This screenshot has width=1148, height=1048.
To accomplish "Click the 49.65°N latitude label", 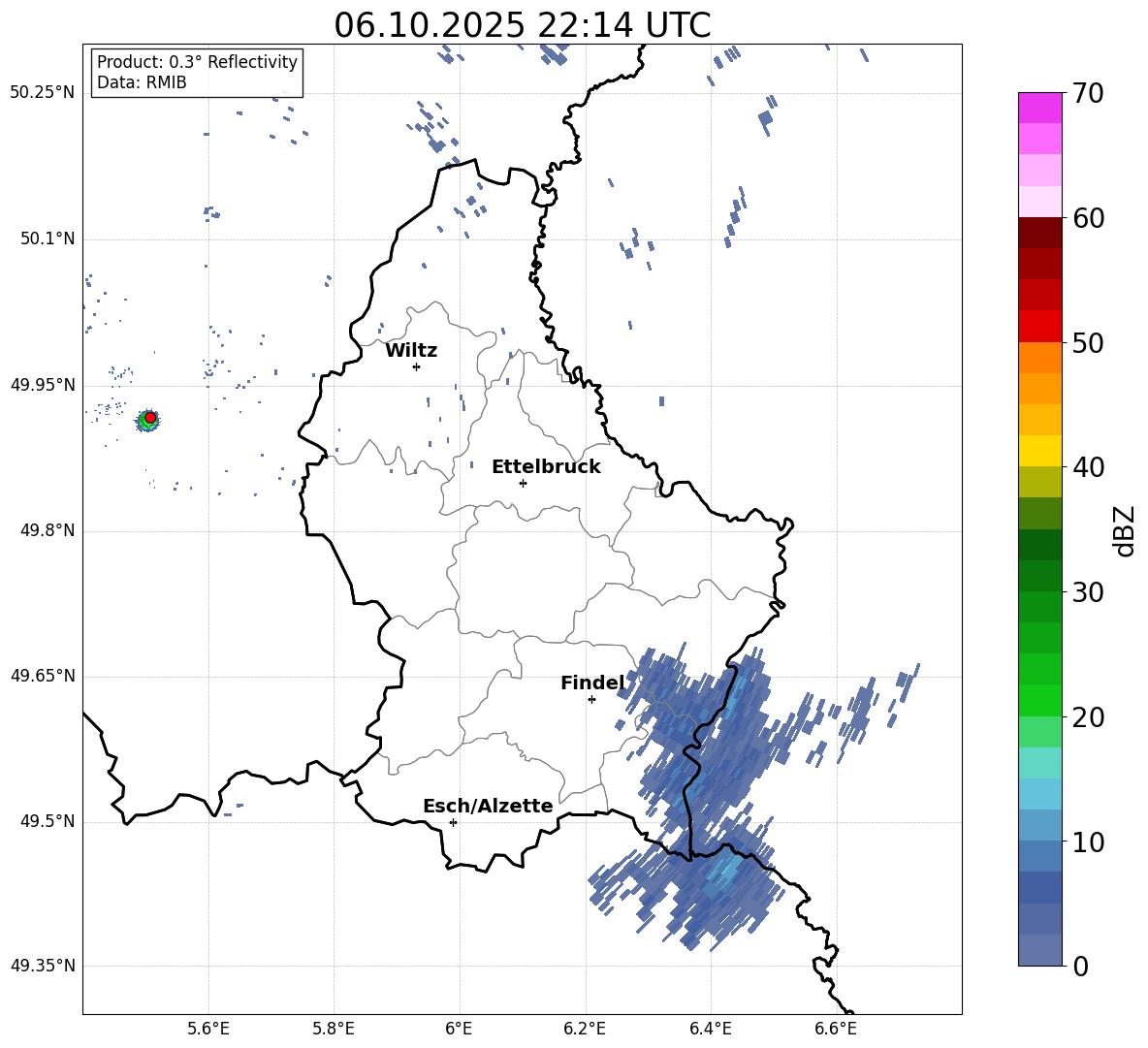I will pos(43,675).
